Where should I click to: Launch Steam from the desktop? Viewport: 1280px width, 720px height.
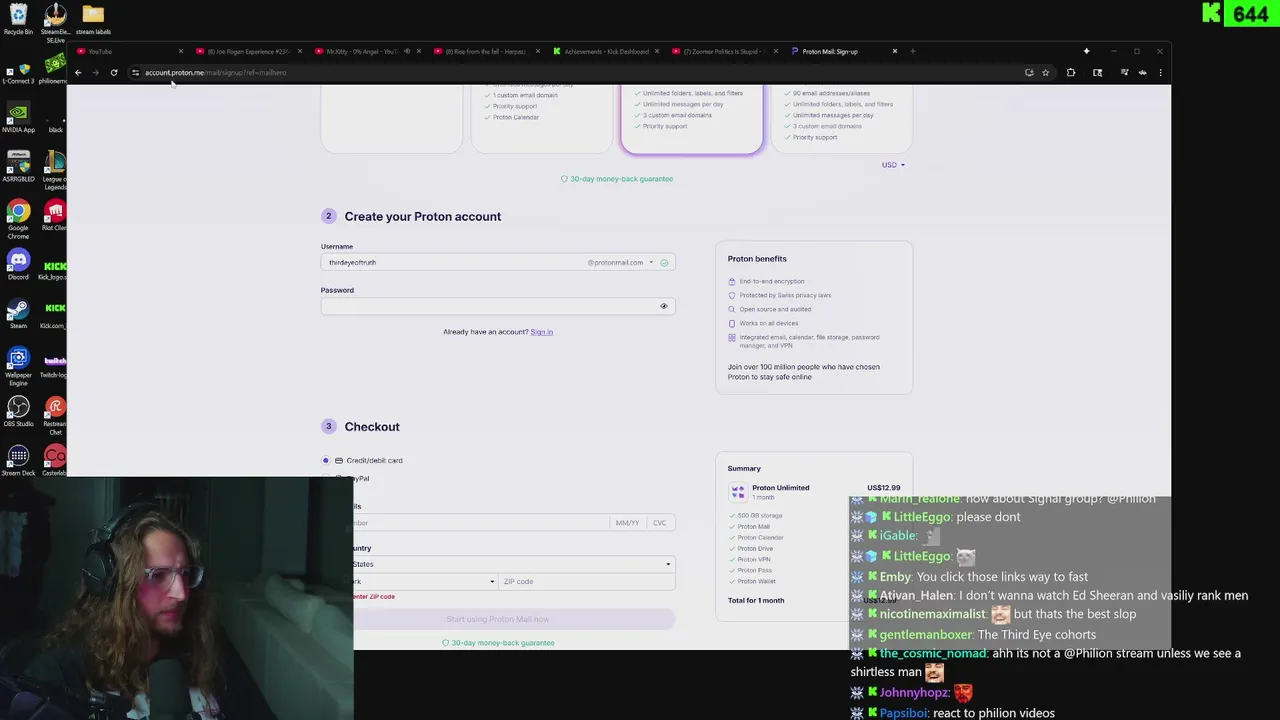tap(18, 314)
